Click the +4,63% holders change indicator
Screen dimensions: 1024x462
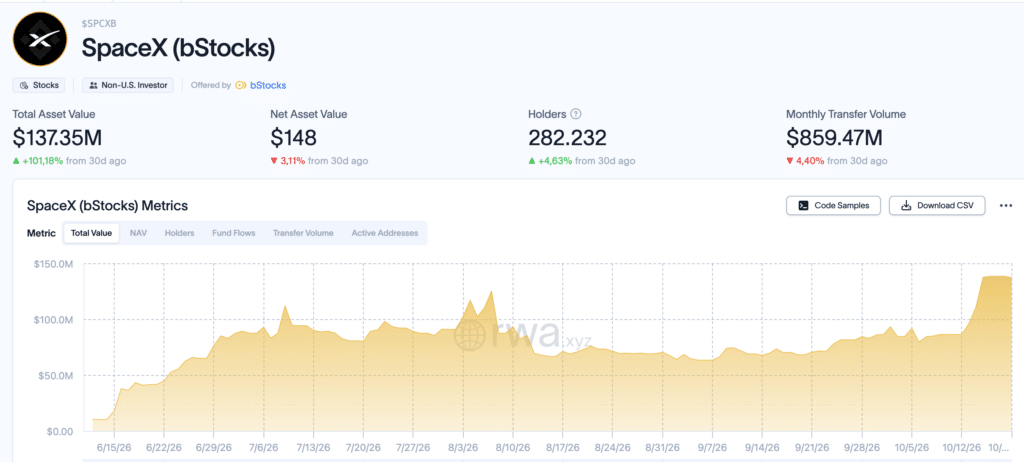[x=553, y=161]
